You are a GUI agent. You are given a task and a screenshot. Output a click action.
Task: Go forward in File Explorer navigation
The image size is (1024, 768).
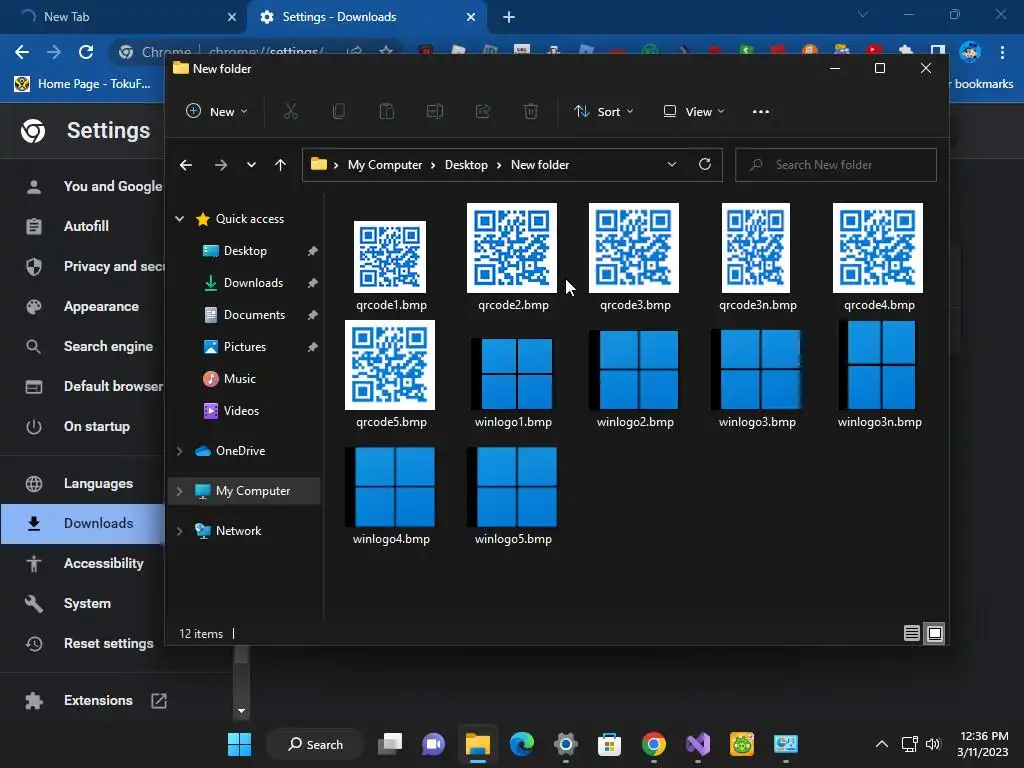221,165
